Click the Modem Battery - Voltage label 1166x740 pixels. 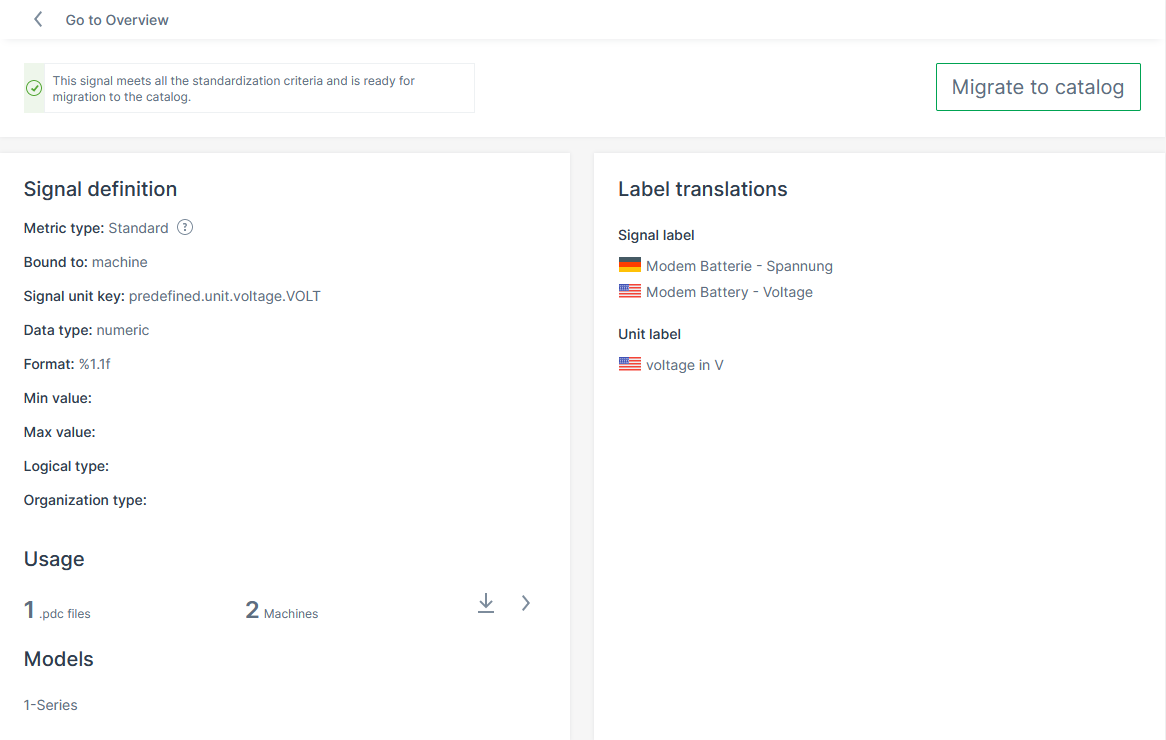729,292
